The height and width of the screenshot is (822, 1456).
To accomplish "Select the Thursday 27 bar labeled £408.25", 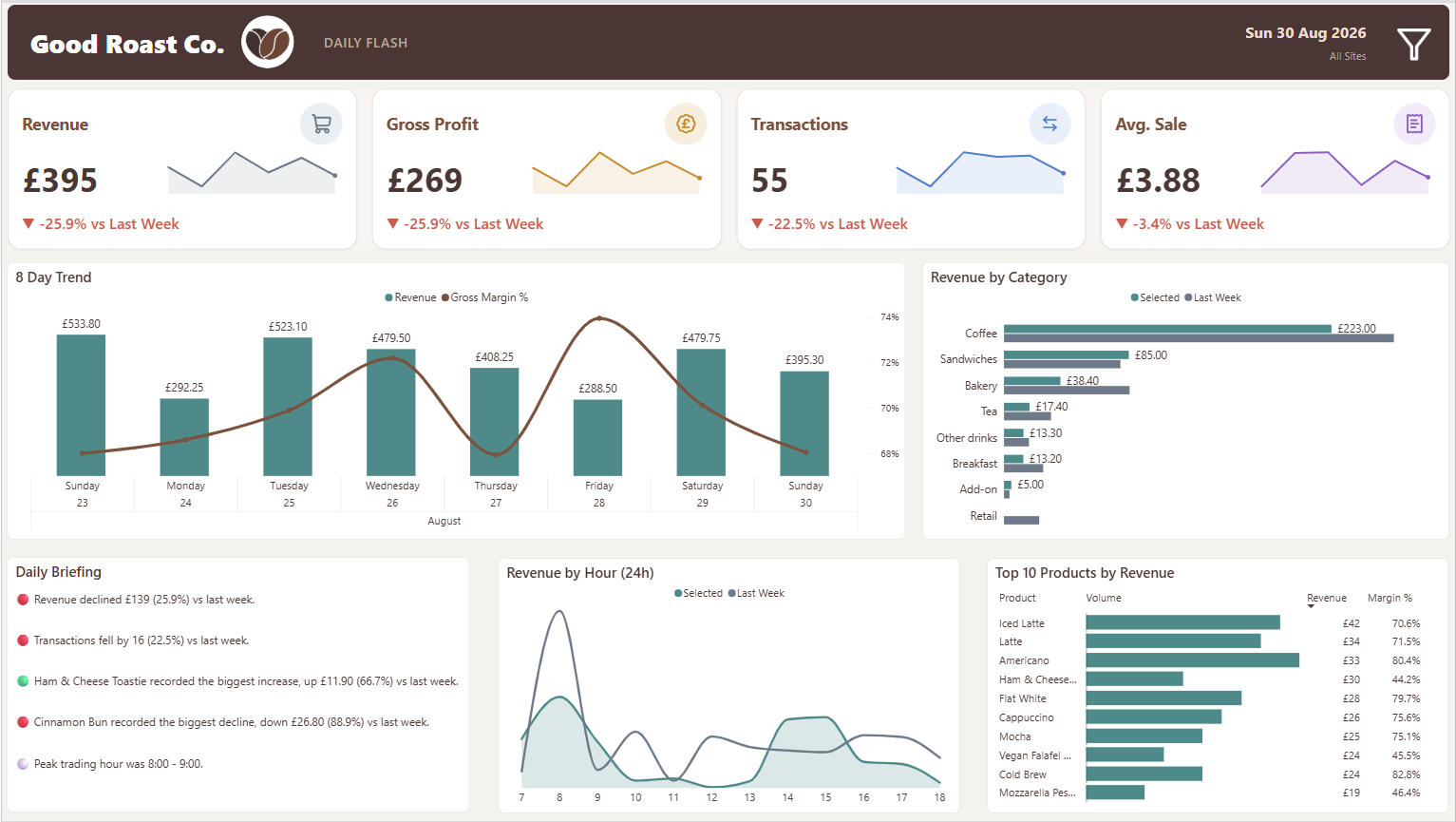I will point(495,422).
